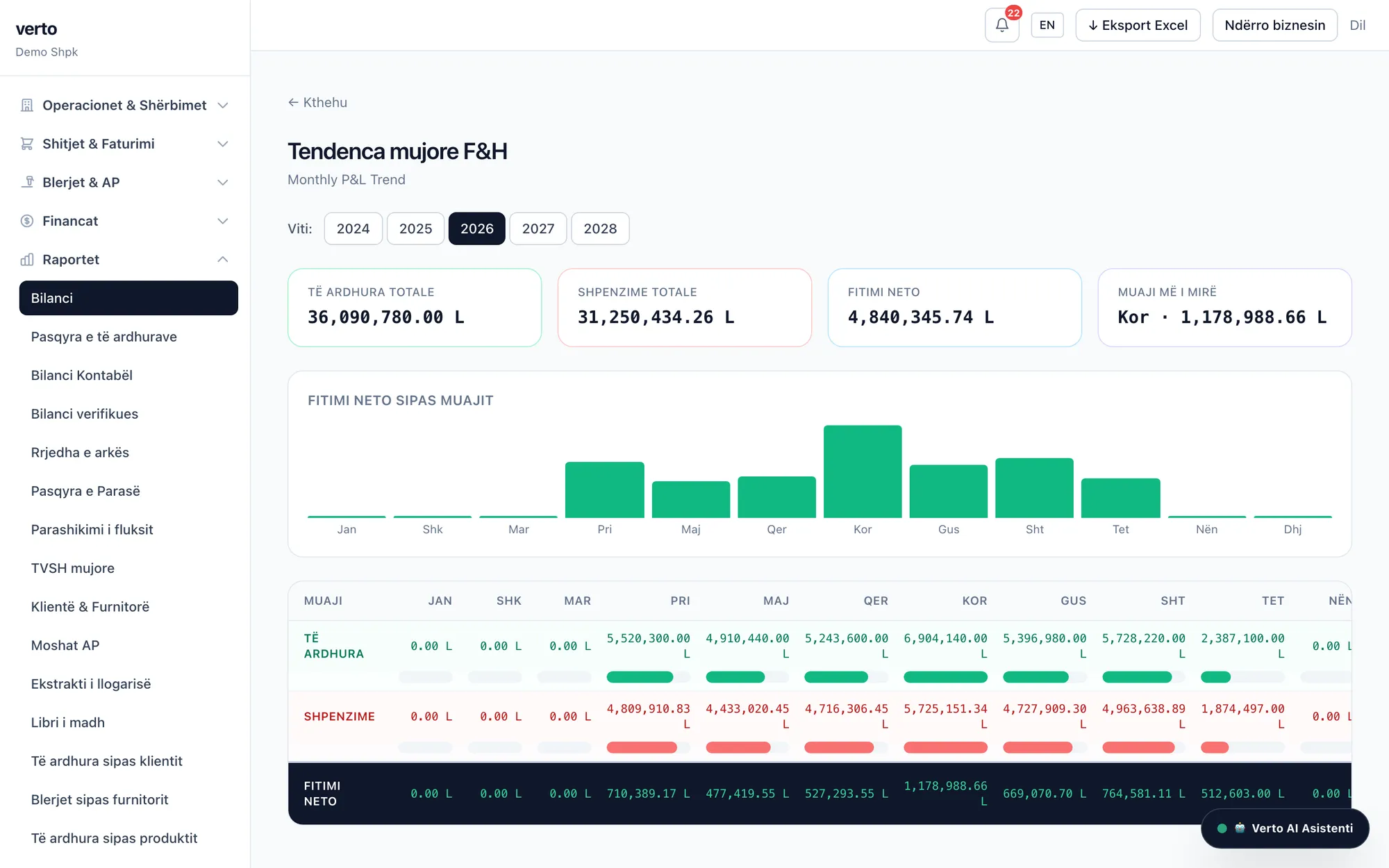Viewport: 1389px width, 868px height.
Task: Expand Operacionet & Shërbimet chevron
Action: tap(223, 106)
